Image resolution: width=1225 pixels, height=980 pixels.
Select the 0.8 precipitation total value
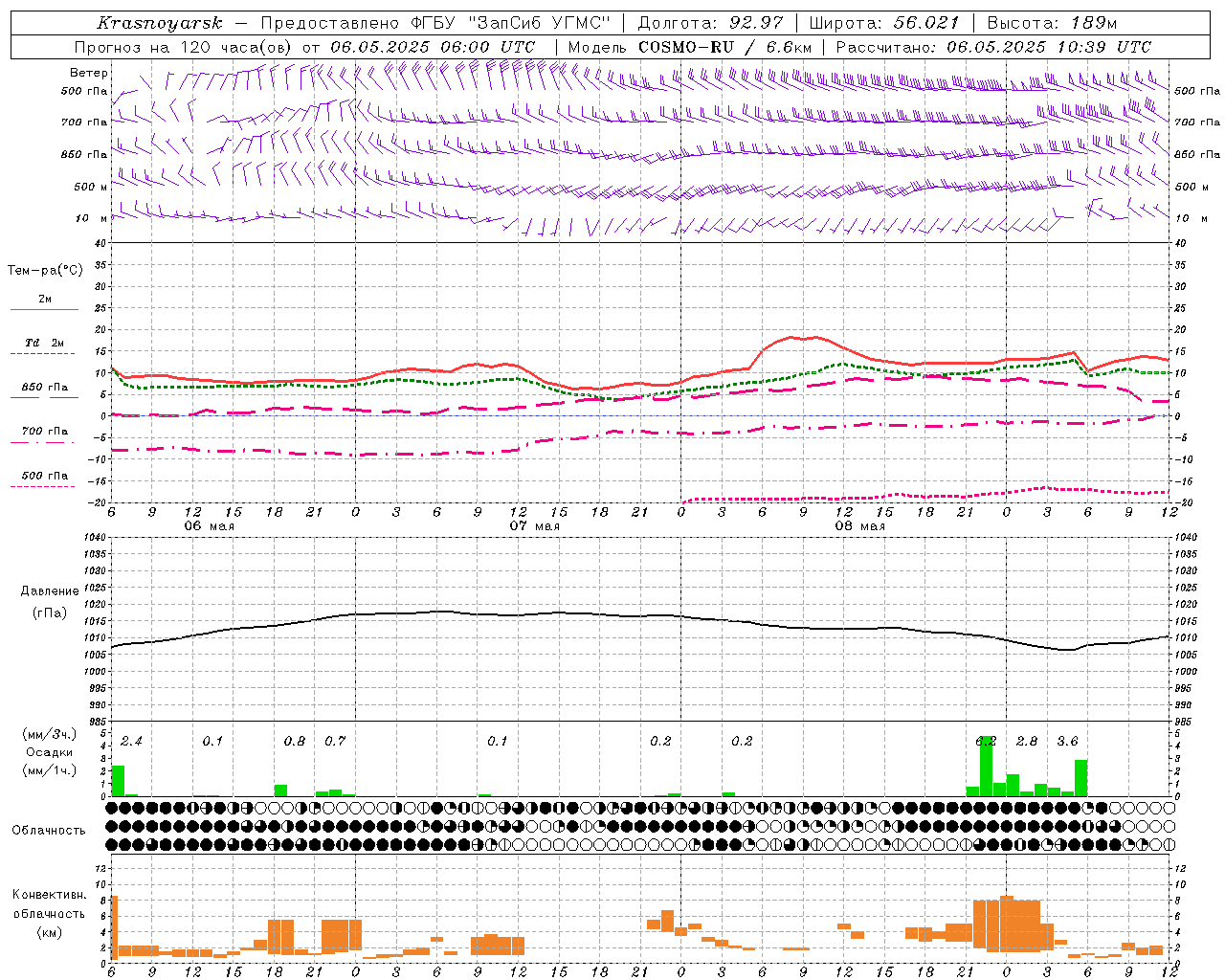click(x=295, y=741)
